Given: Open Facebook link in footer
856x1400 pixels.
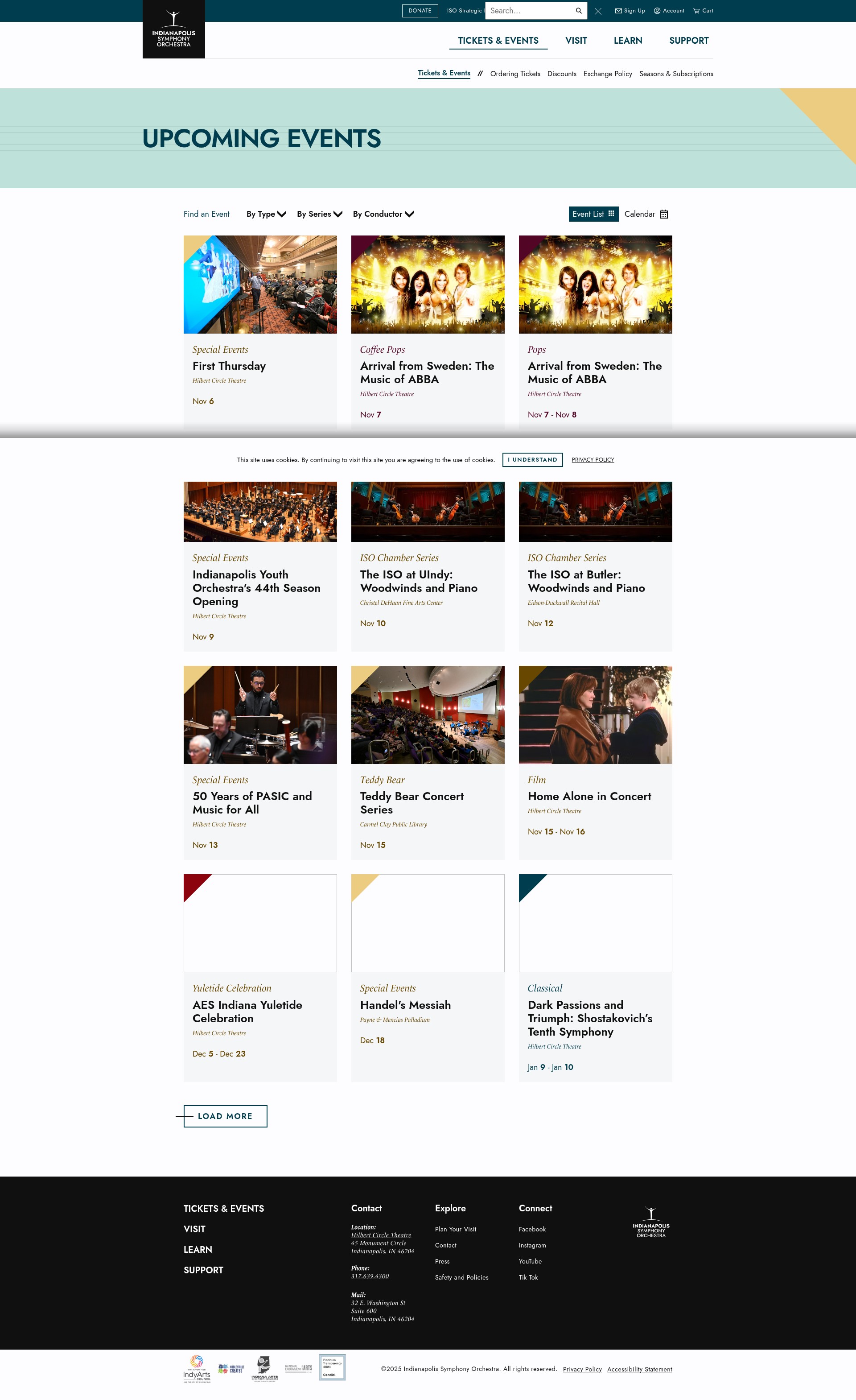Looking at the screenshot, I should [x=532, y=1229].
